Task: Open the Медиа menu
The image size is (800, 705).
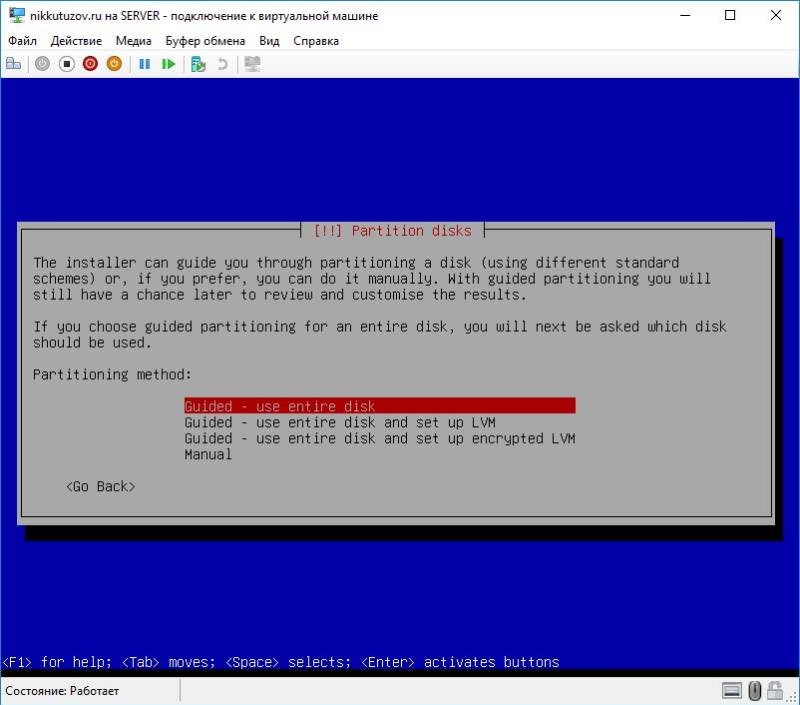Action: pyautogui.click(x=133, y=41)
